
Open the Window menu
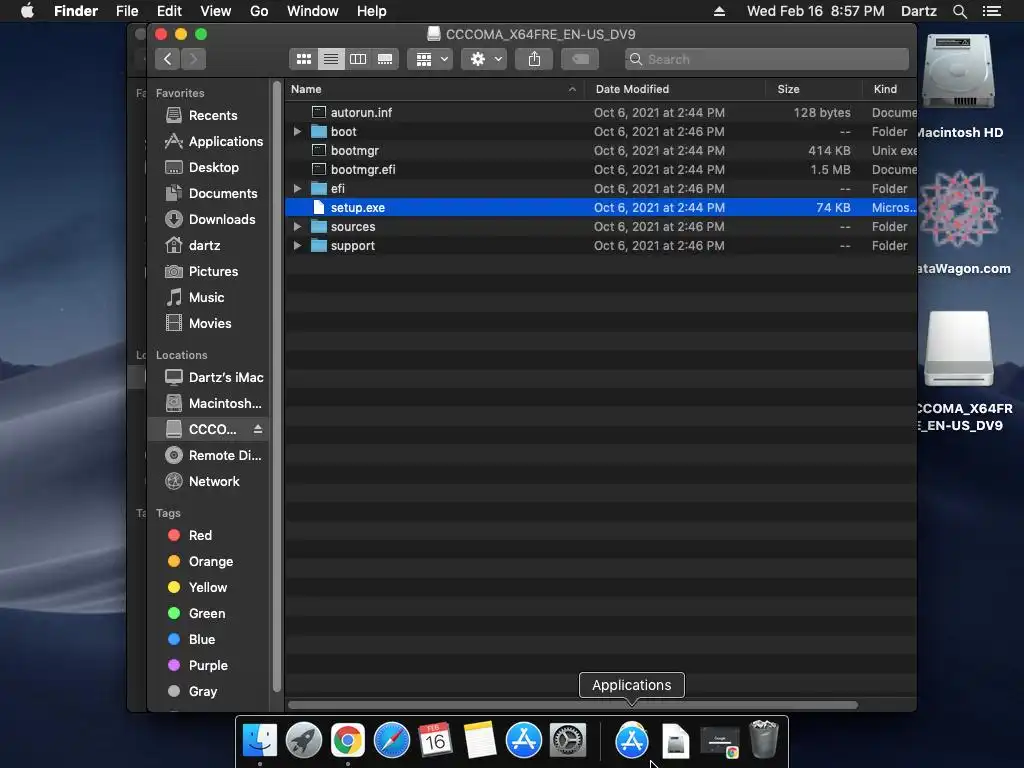(313, 11)
